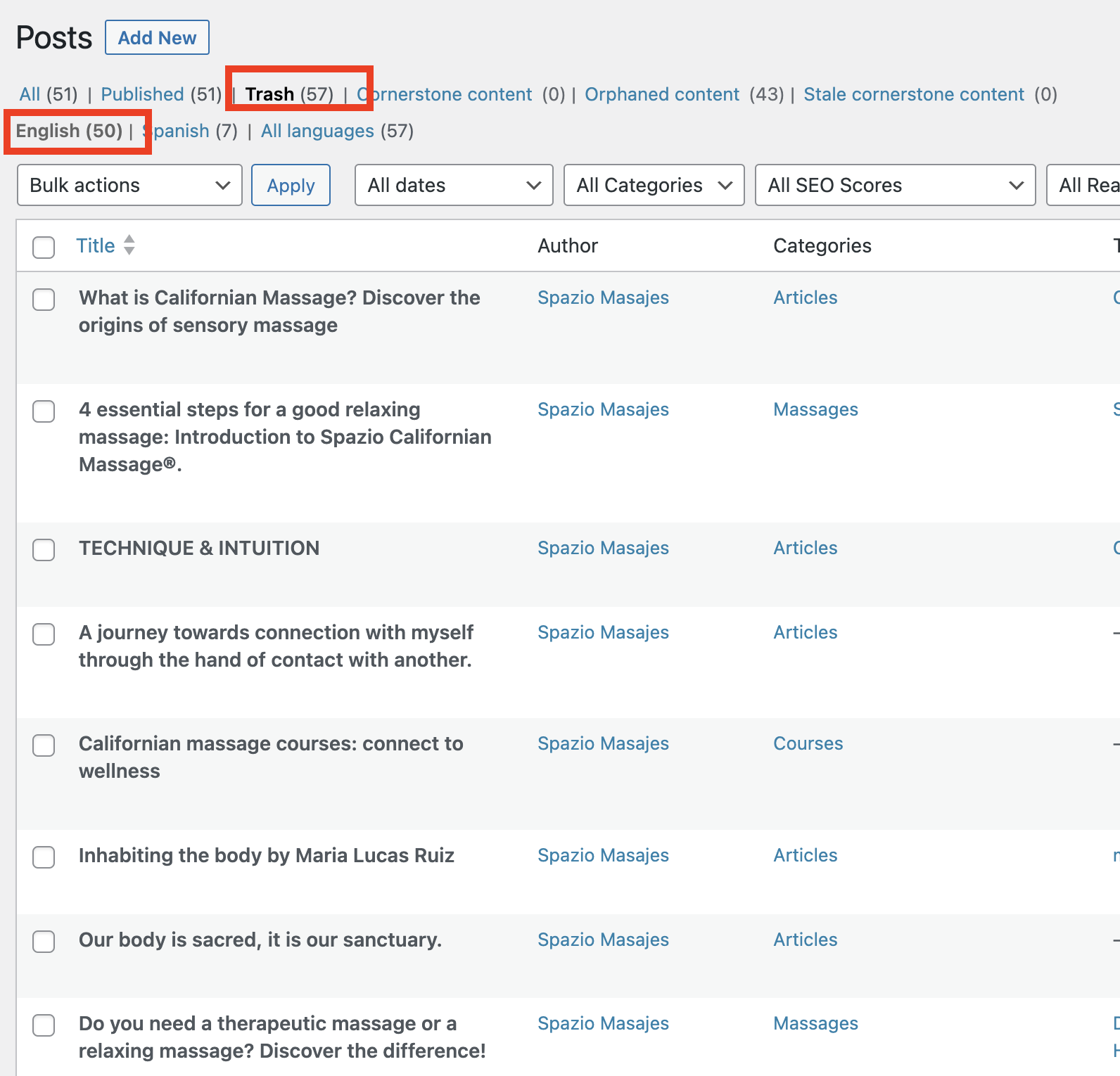Click the Add New post button
The width and height of the screenshot is (1120, 1076).
point(157,37)
